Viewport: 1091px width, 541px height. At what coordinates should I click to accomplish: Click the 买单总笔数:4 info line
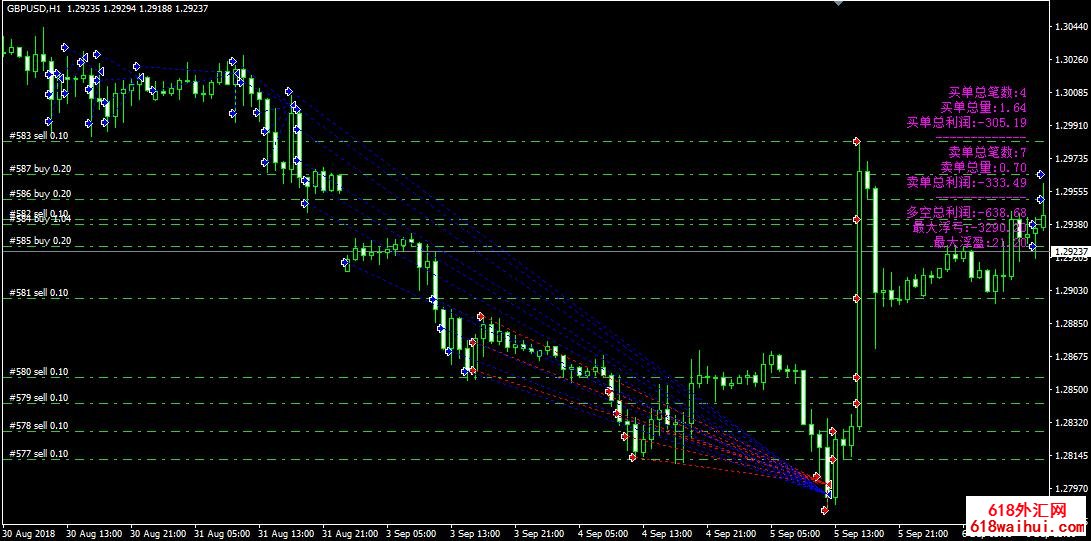tap(987, 92)
